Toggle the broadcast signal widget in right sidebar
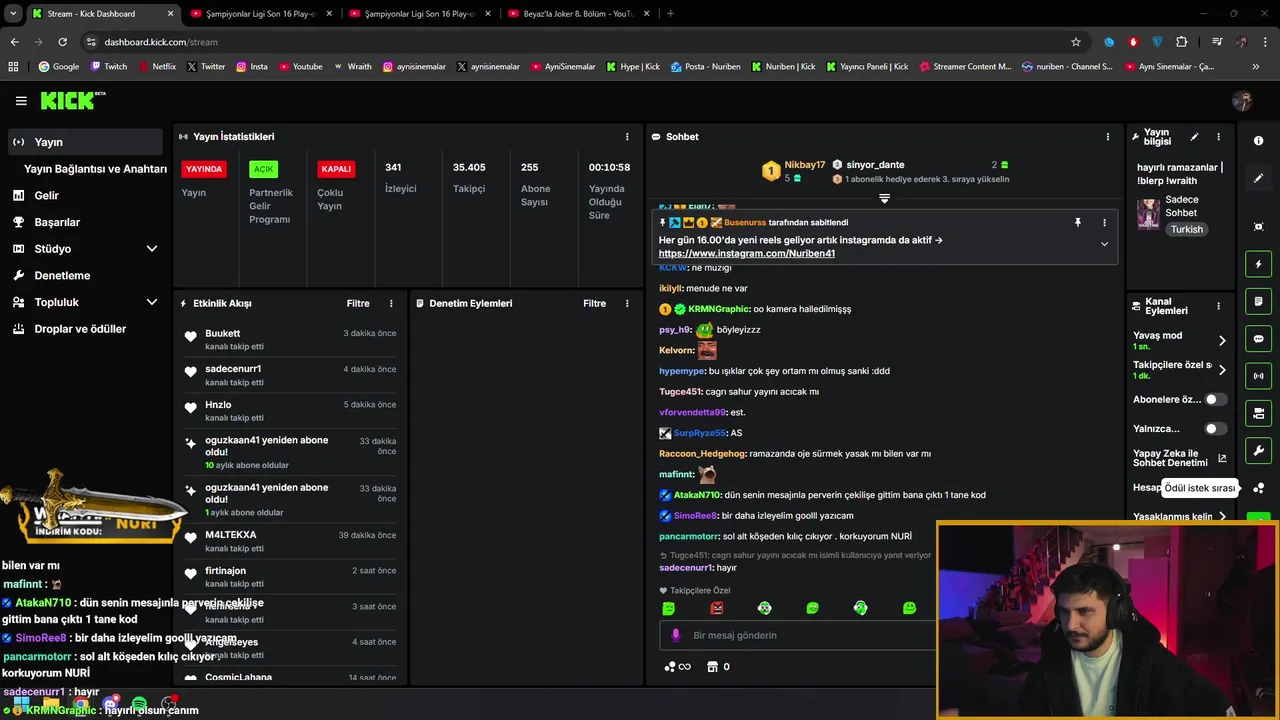This screenshot has height=720, width=1280. (x=1258, y=376)
